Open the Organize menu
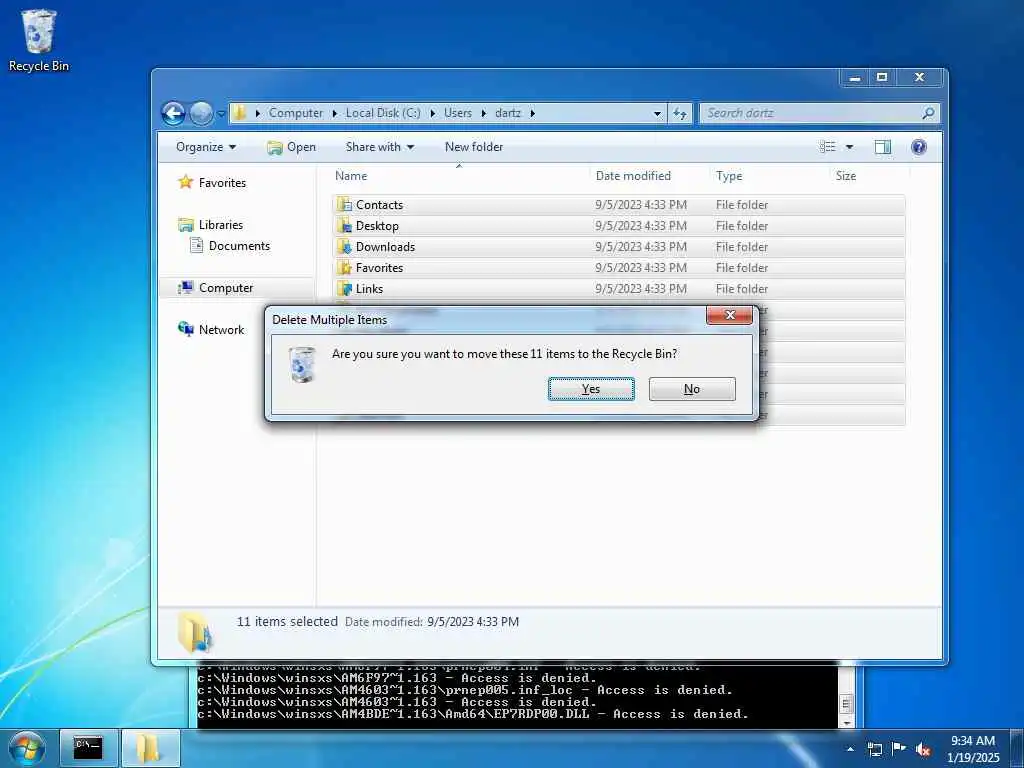Viewport: 1024px width, 768px height. pos(206,147)
